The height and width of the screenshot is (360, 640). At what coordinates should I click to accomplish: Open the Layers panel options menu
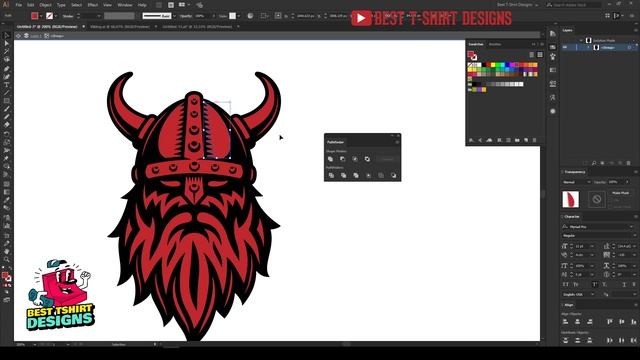(x=635, y=30)
